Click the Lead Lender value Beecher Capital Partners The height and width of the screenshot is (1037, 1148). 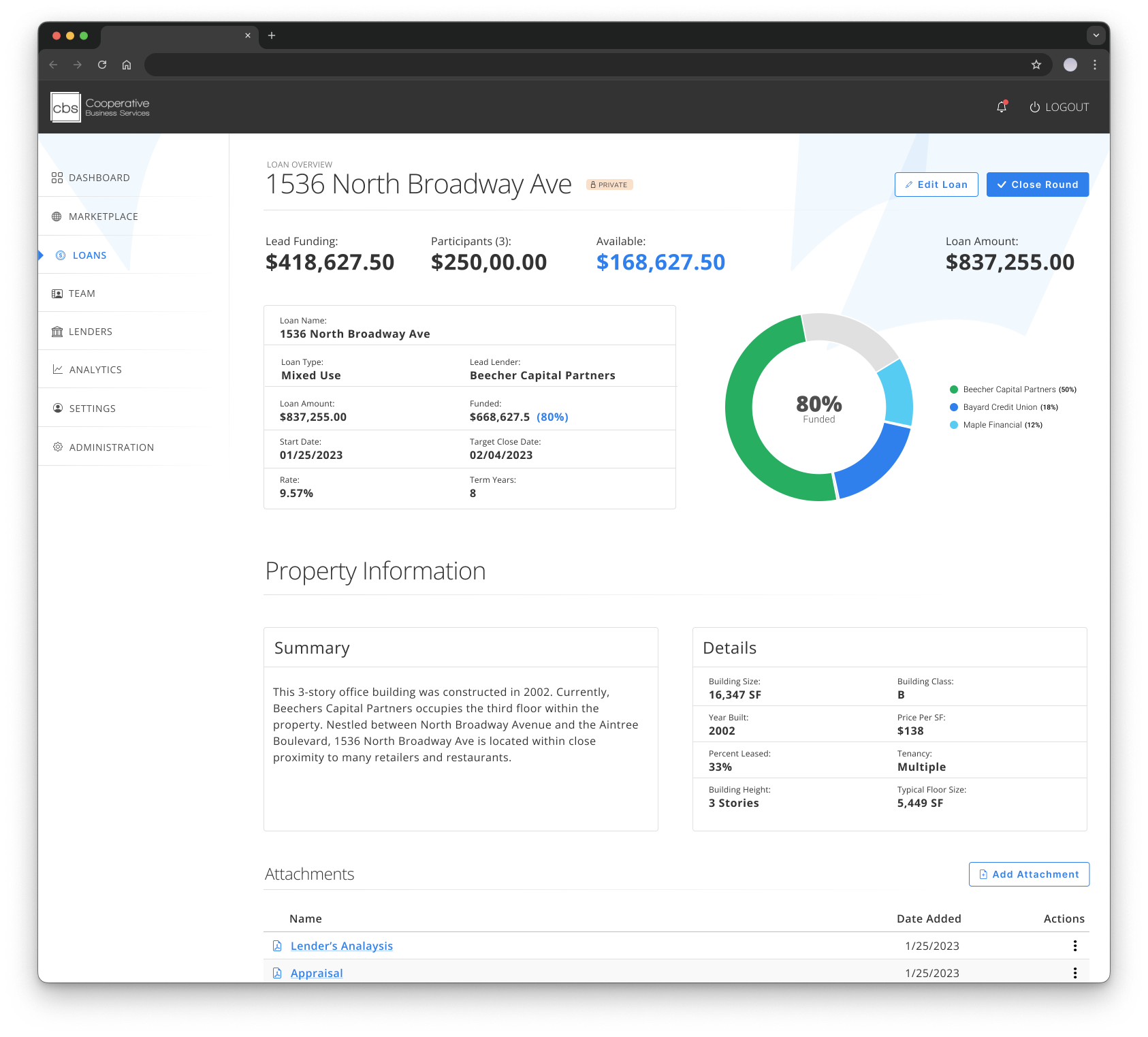coord(543,375)
